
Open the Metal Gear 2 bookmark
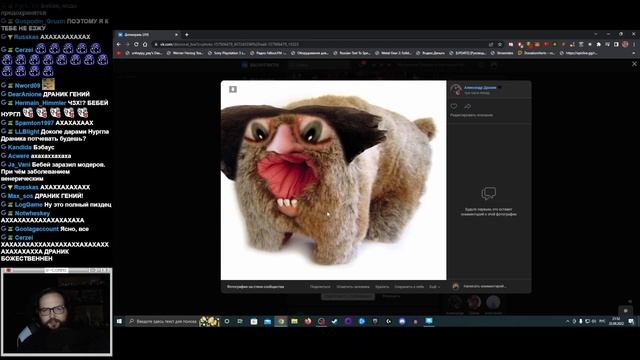393,53
